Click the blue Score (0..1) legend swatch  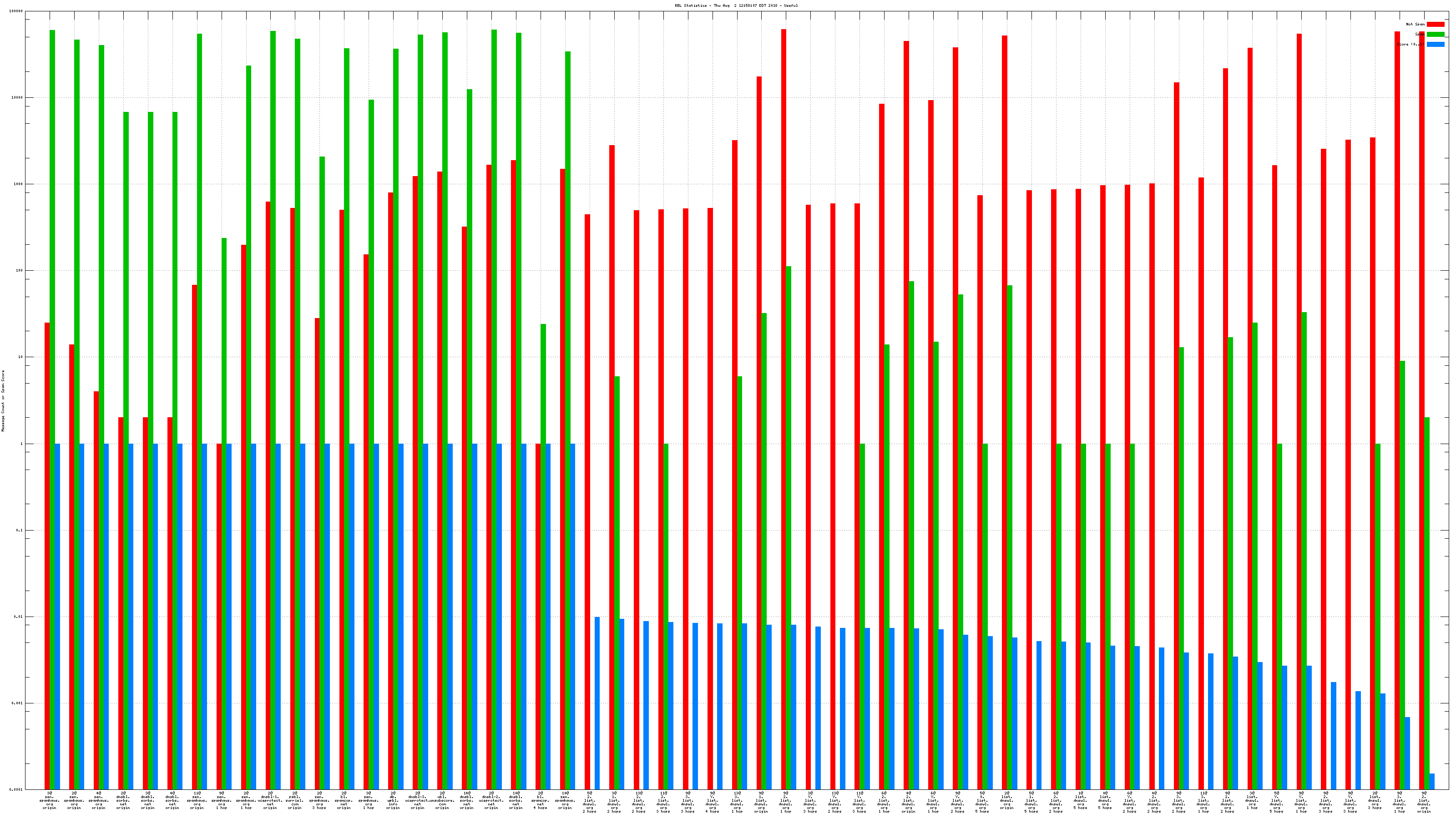[x=1436, y=45]
